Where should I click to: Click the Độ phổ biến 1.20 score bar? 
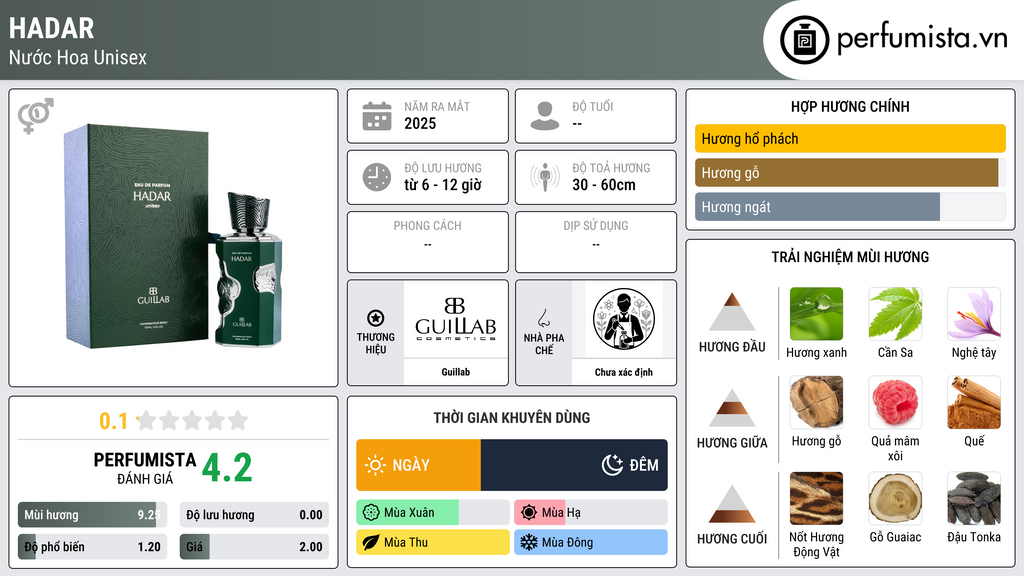pos(92,547)
